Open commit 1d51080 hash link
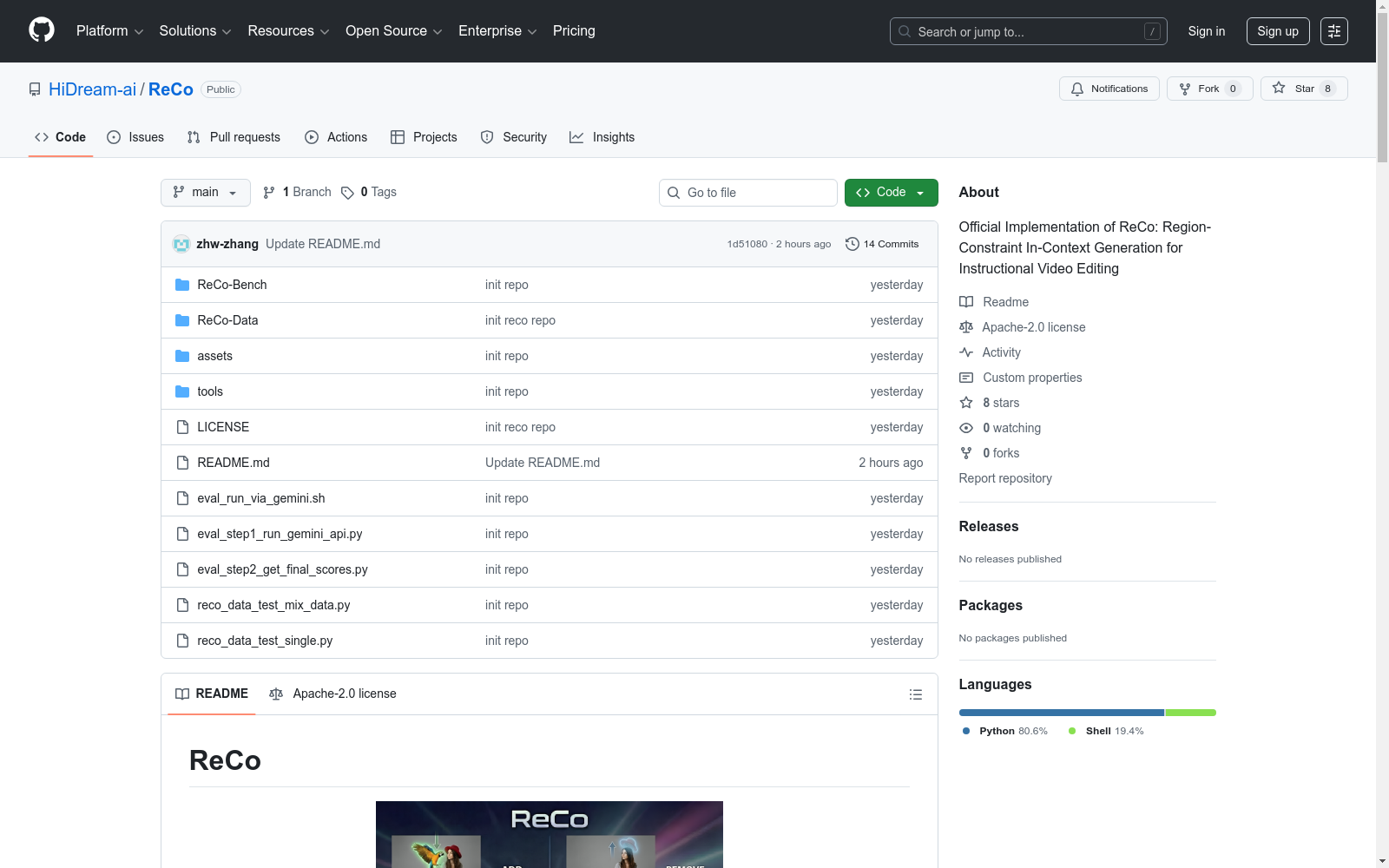The height and width of the screenshot is (868, 1389). pos(747,244)
